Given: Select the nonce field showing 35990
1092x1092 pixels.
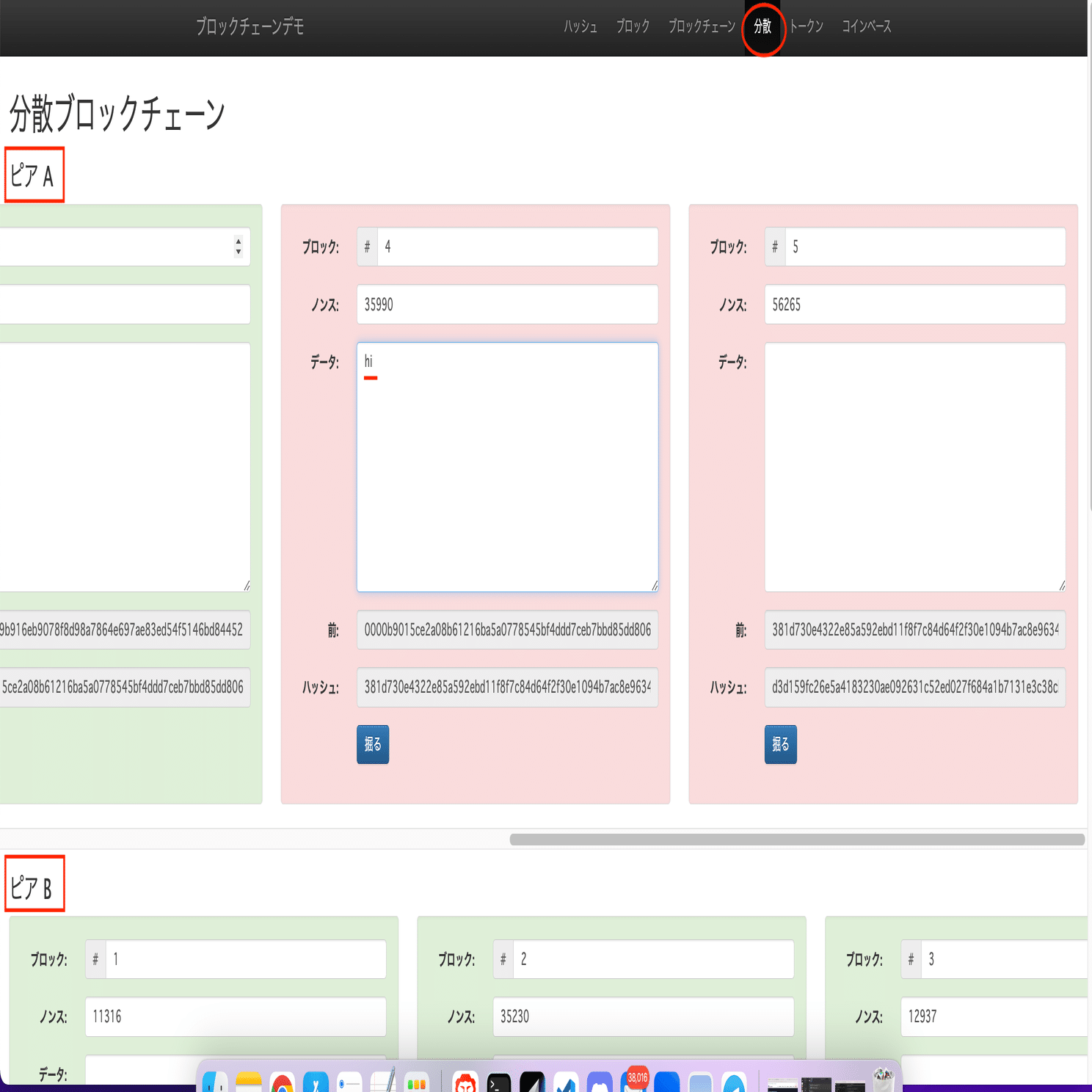Looking at the screenshot, I should [x=506, y=305].
